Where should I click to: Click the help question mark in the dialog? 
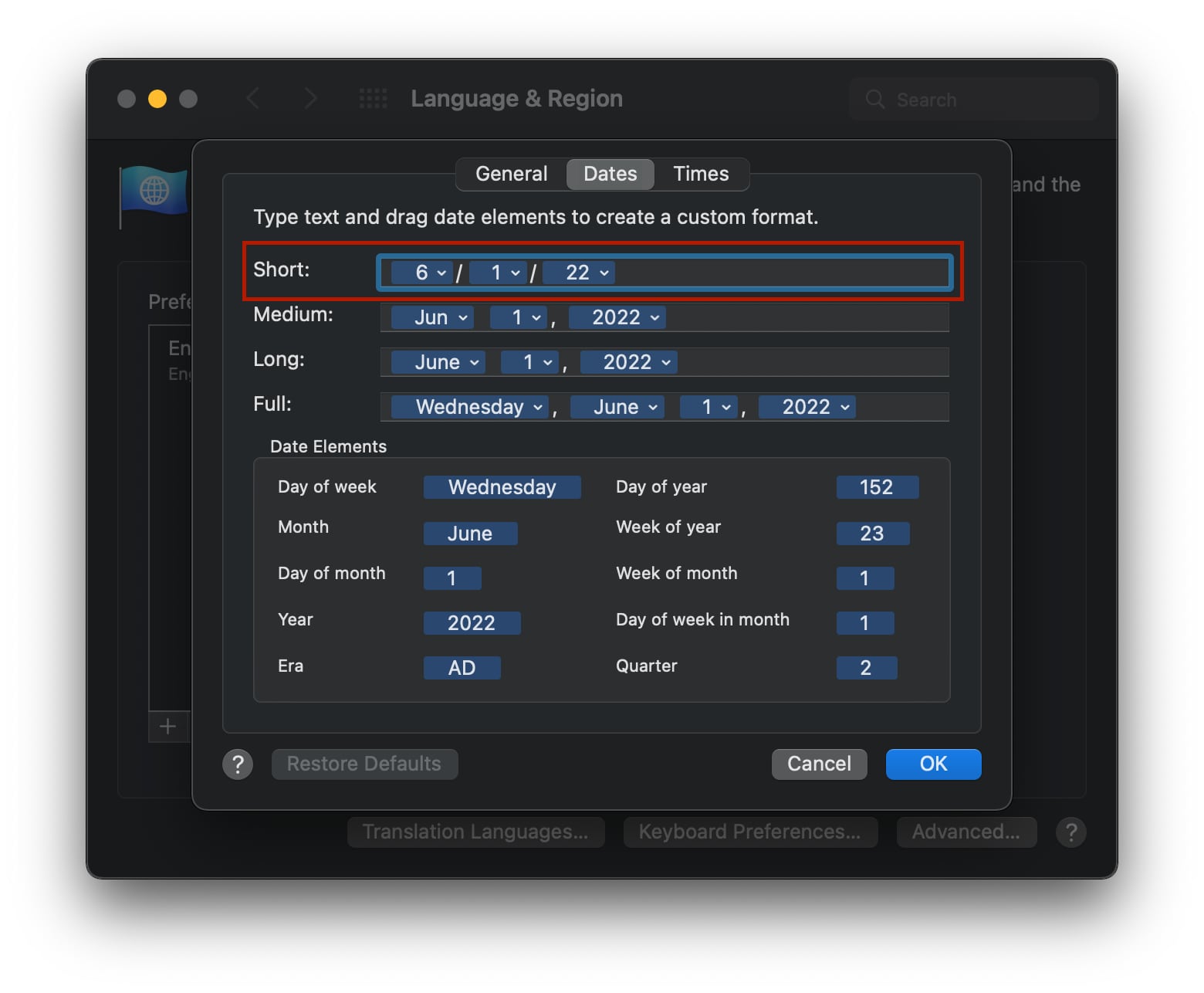pos(238,764)
